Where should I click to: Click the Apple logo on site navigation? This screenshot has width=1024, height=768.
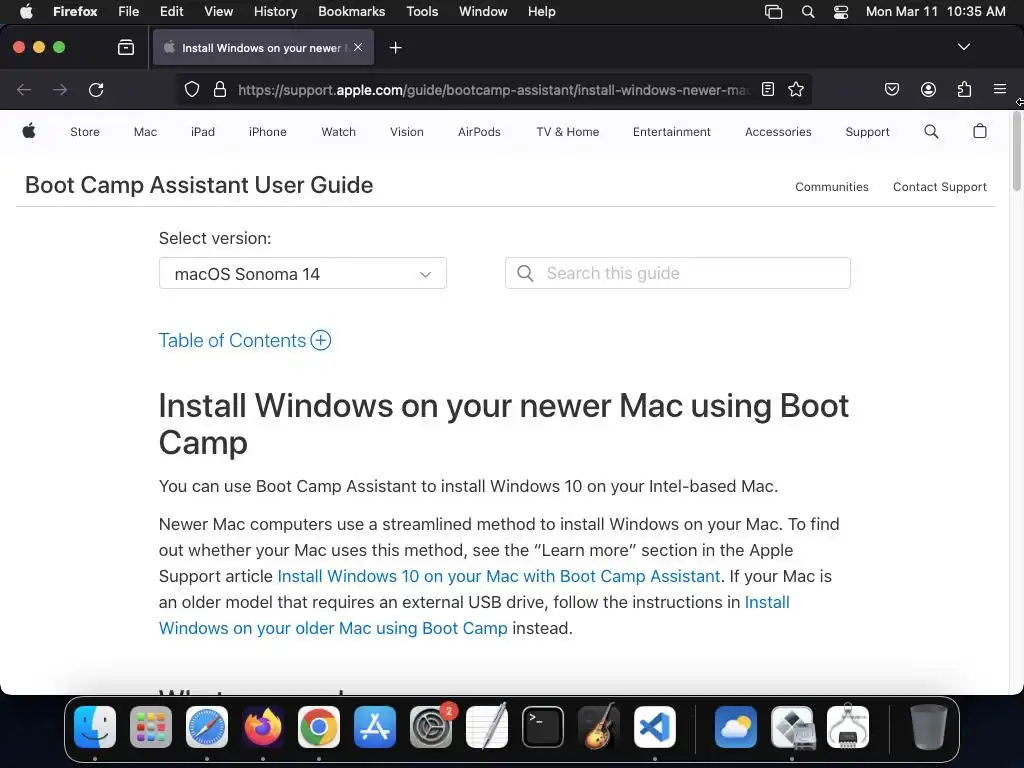pos(29,131)
